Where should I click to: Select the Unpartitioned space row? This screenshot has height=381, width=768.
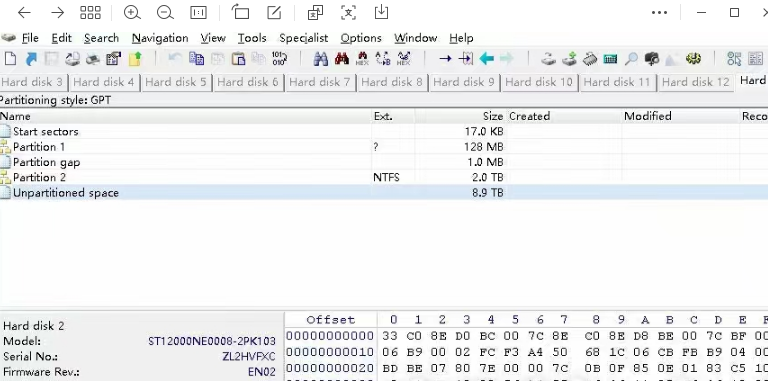[x=384, y=192]
